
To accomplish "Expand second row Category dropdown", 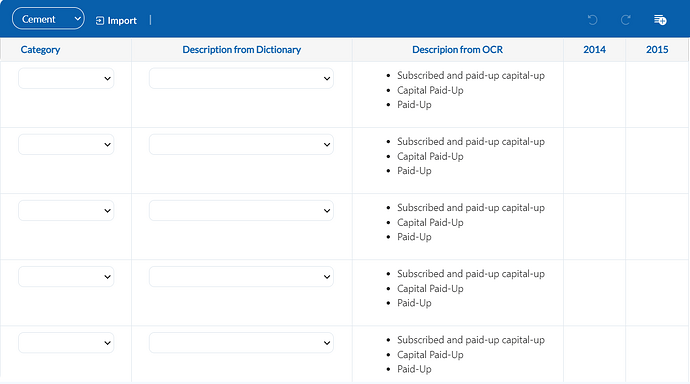I will [66, 144].
